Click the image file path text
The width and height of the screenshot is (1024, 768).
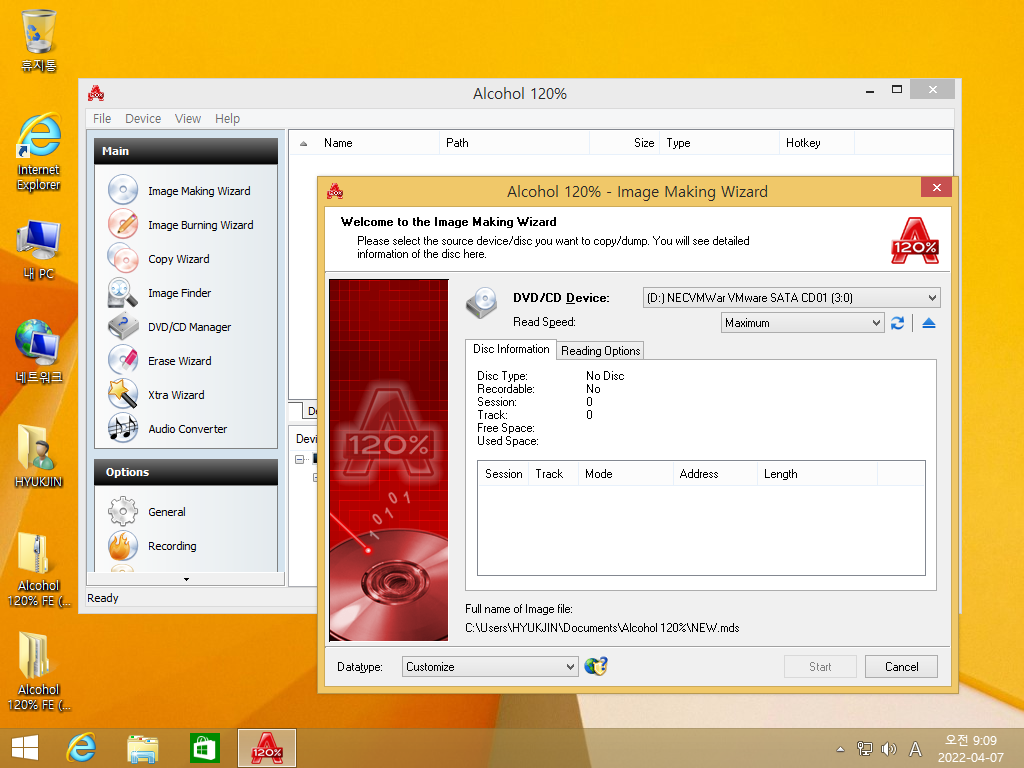(x=602, y=628)
